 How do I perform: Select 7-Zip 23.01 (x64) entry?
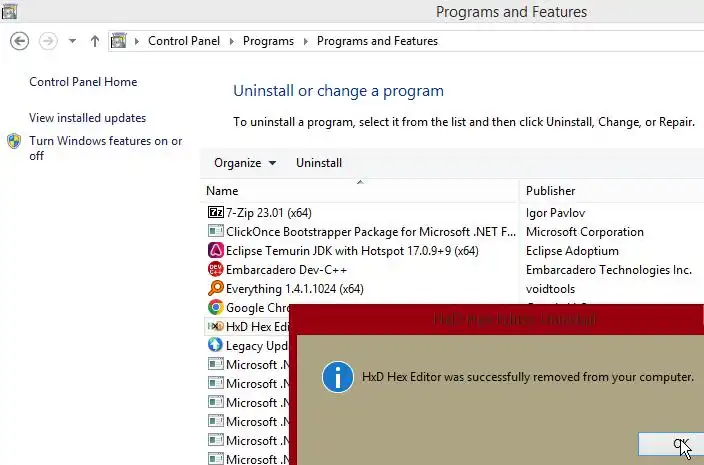pos(268,213)
